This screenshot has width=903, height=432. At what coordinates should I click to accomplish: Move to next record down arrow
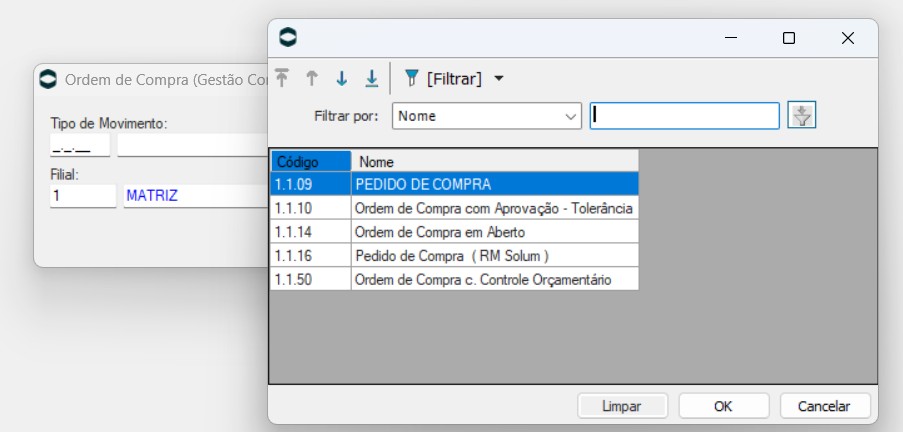[x=342, y=78]
